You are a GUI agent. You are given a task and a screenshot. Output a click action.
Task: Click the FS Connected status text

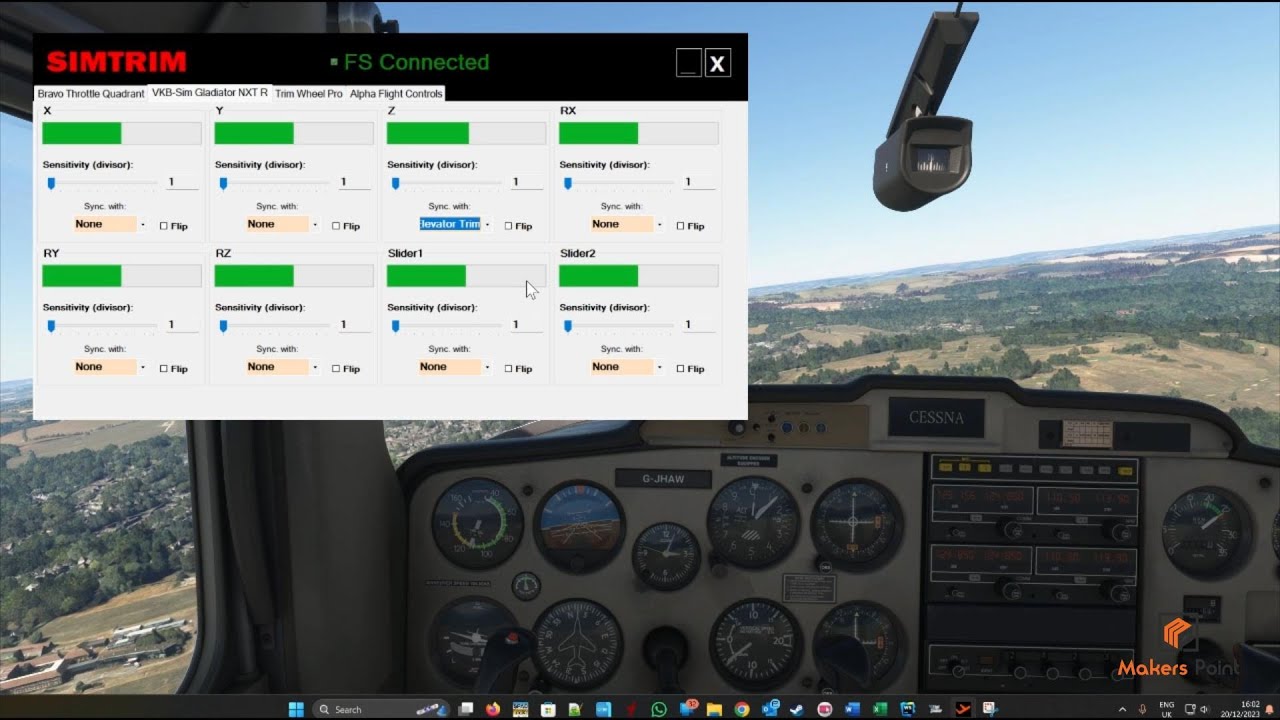pos(416,62)
